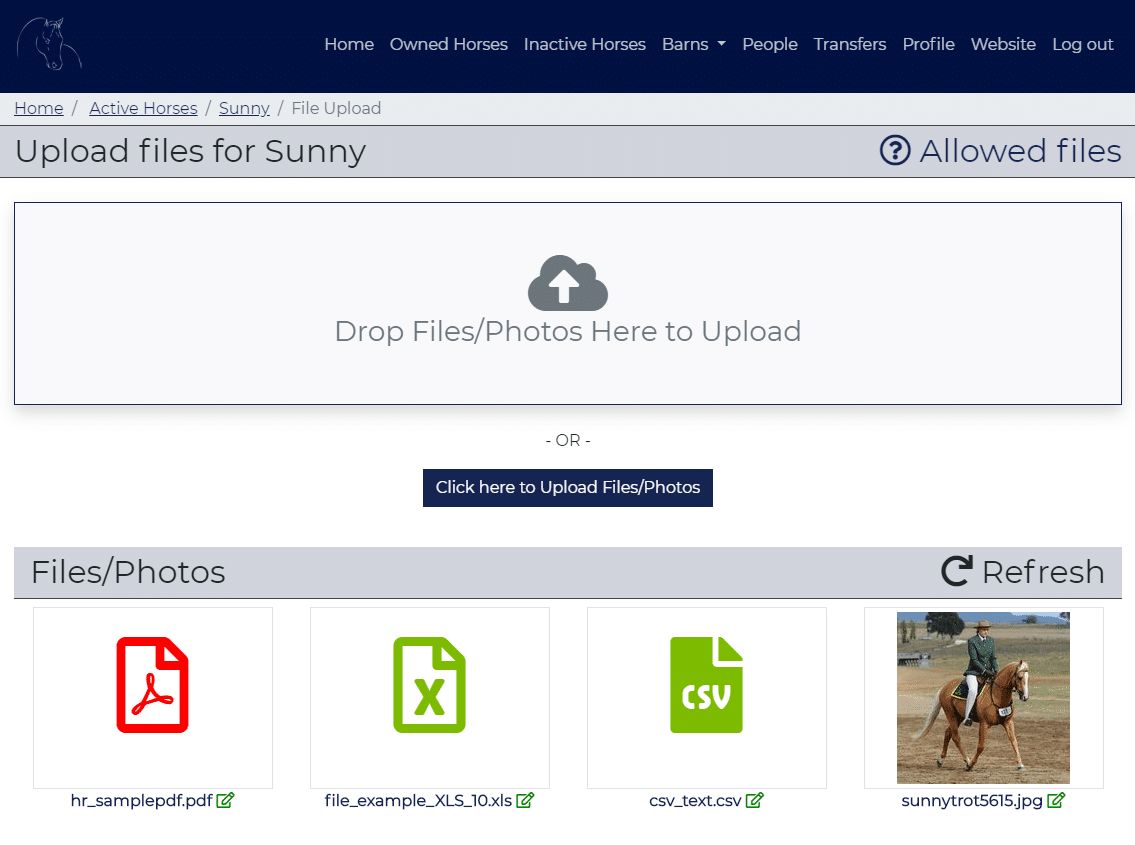The image size is (1135, 845).
Task: Open the file_example_XLS_10.xls spreadsheet icon
Action: point(429,685)
